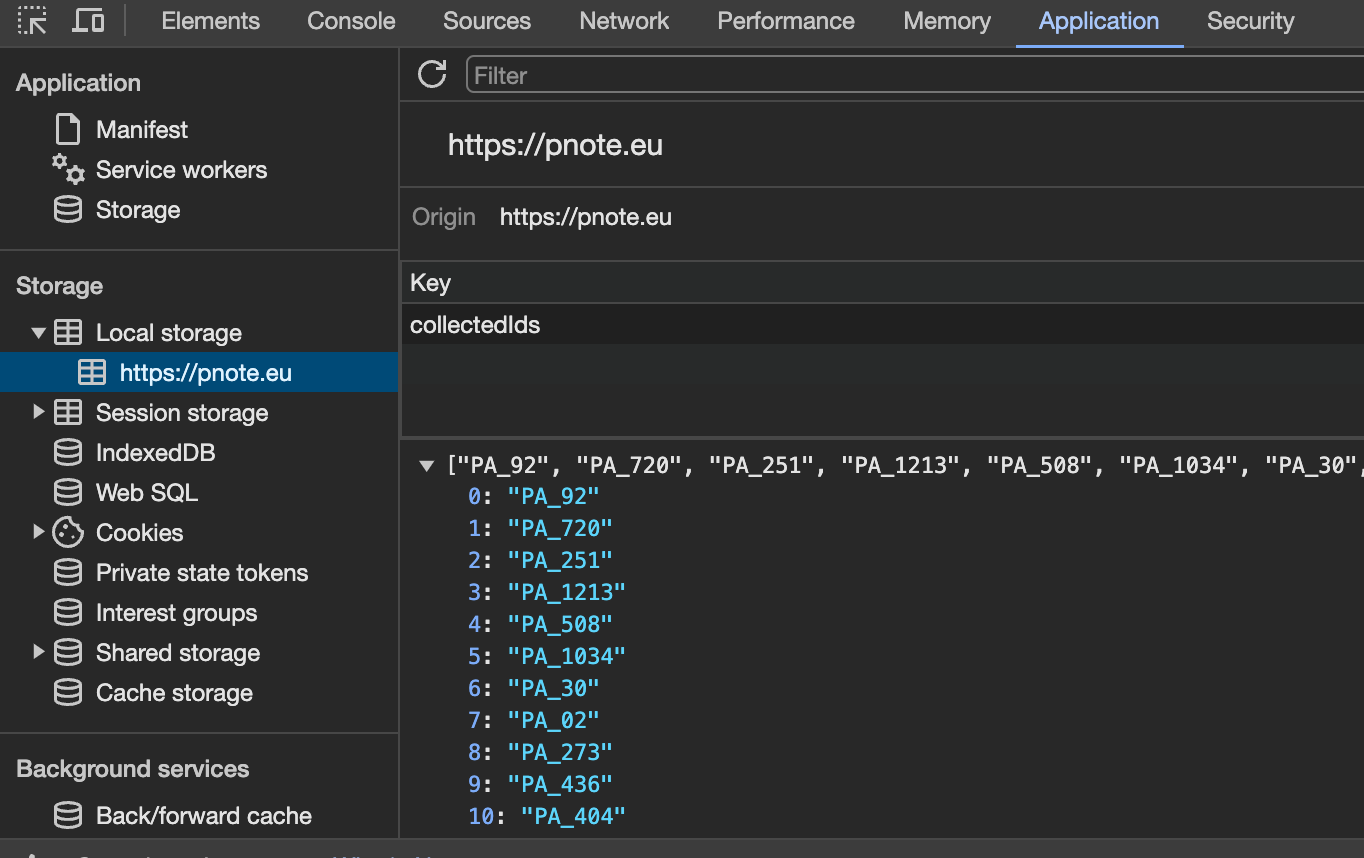Switch to the Network tab

[x=623, y=21]
